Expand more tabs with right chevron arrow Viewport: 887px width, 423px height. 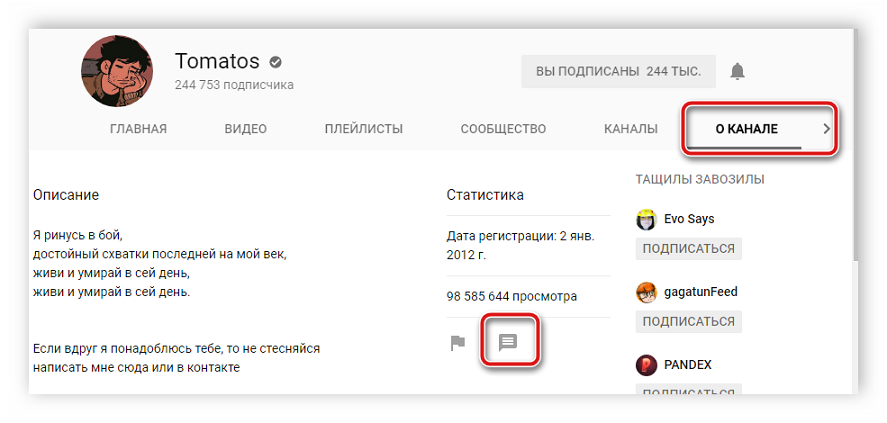coord(826,129)
